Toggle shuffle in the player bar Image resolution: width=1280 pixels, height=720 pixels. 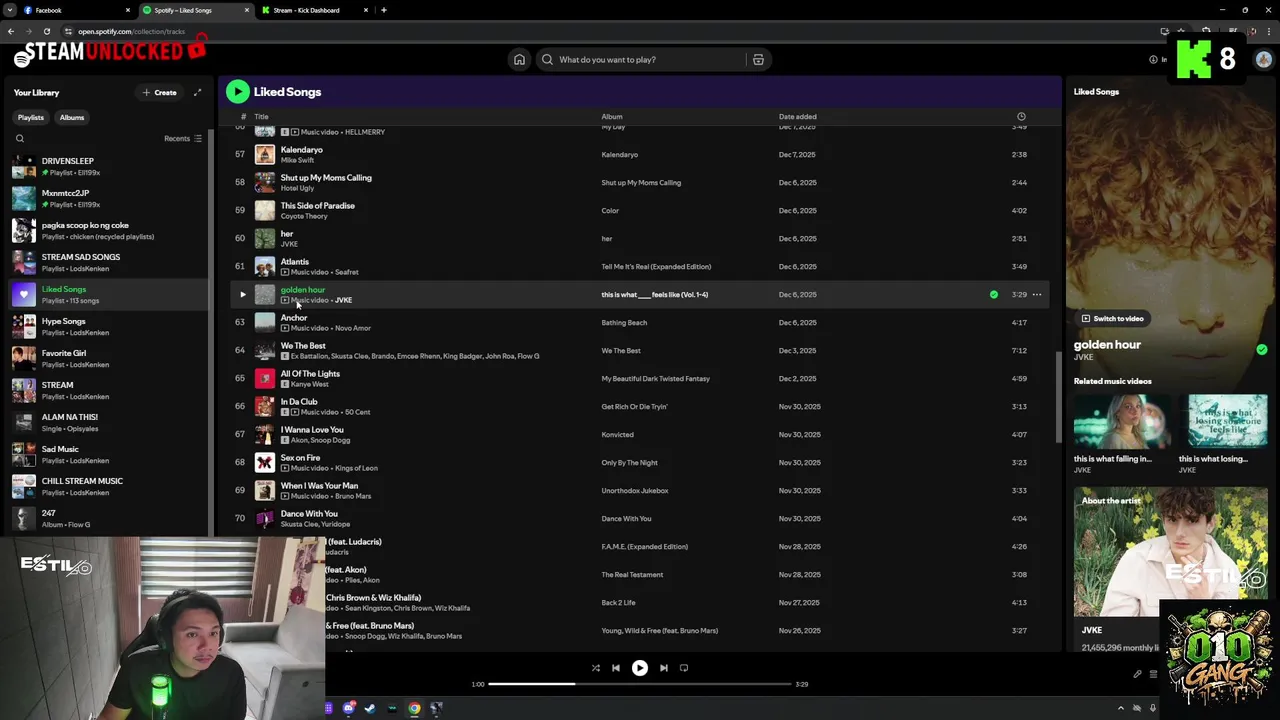coord(595,668)
